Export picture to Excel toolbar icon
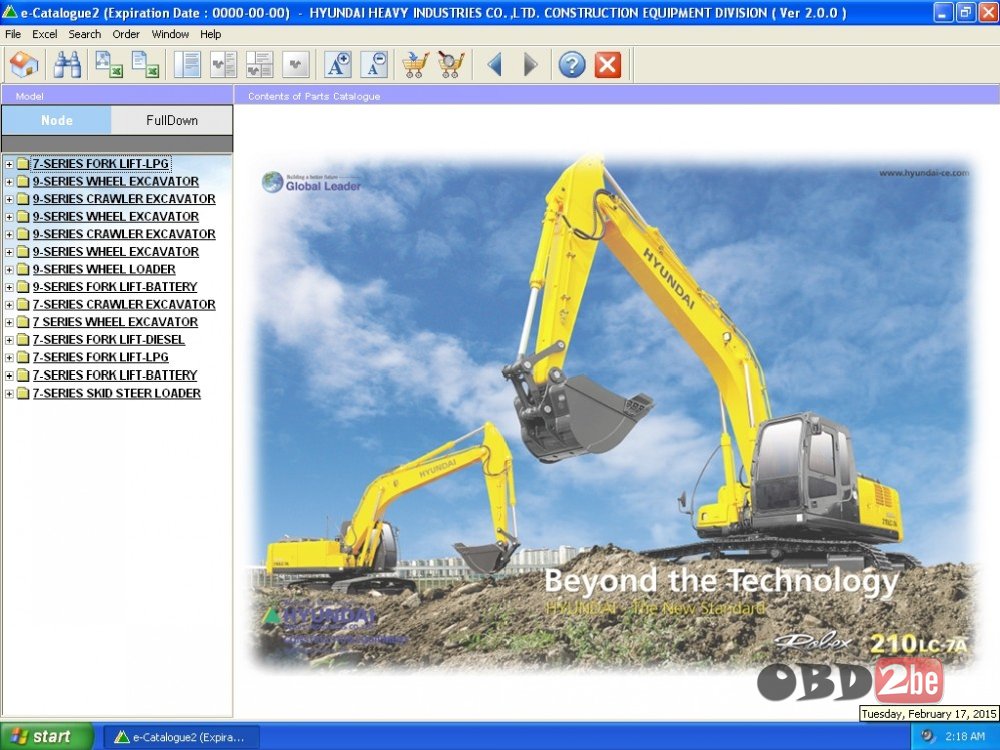Image resolution: width=1000 pixels, height=750 pixels. tap(108, 64)
